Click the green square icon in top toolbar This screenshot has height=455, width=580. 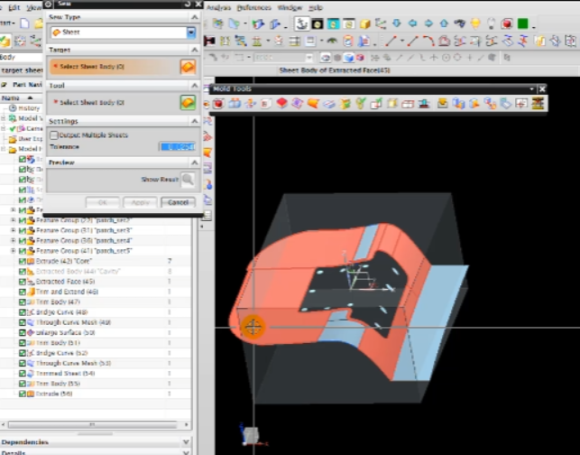point(523,24)
